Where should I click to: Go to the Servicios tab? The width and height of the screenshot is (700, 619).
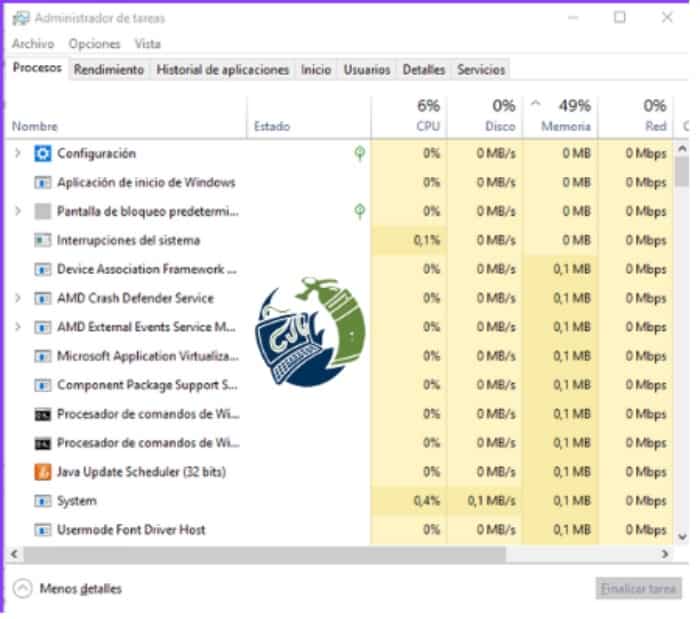[x=481, y=70]
